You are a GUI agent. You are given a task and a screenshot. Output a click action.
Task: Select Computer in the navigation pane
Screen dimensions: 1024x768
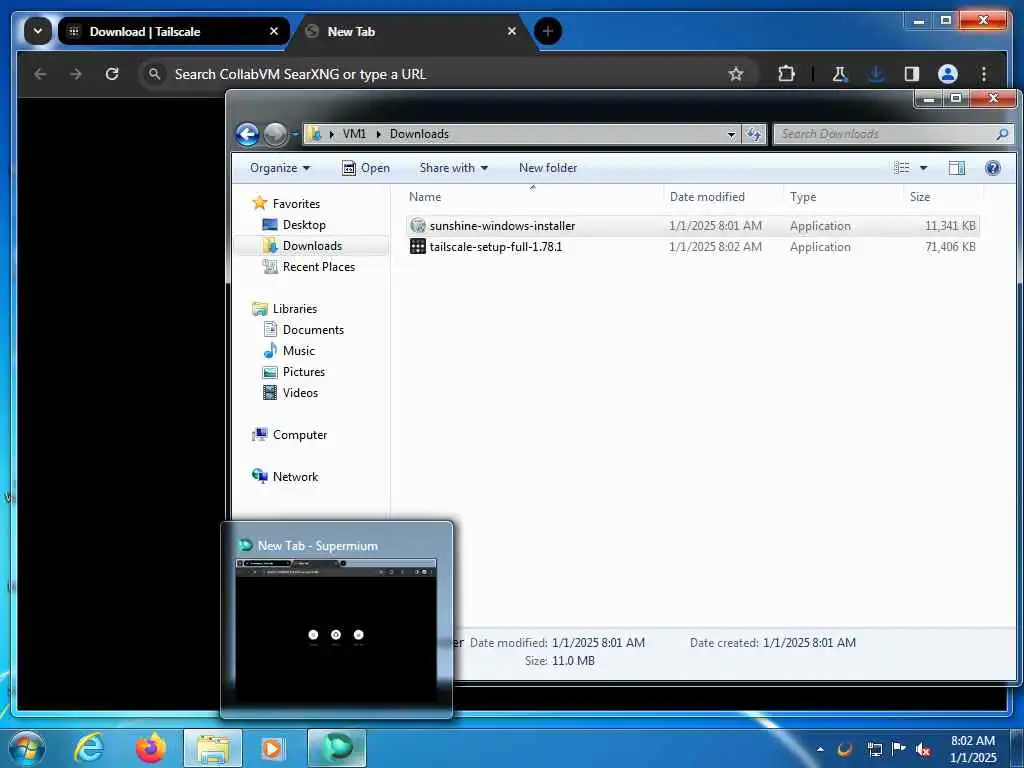pos(289,435)
